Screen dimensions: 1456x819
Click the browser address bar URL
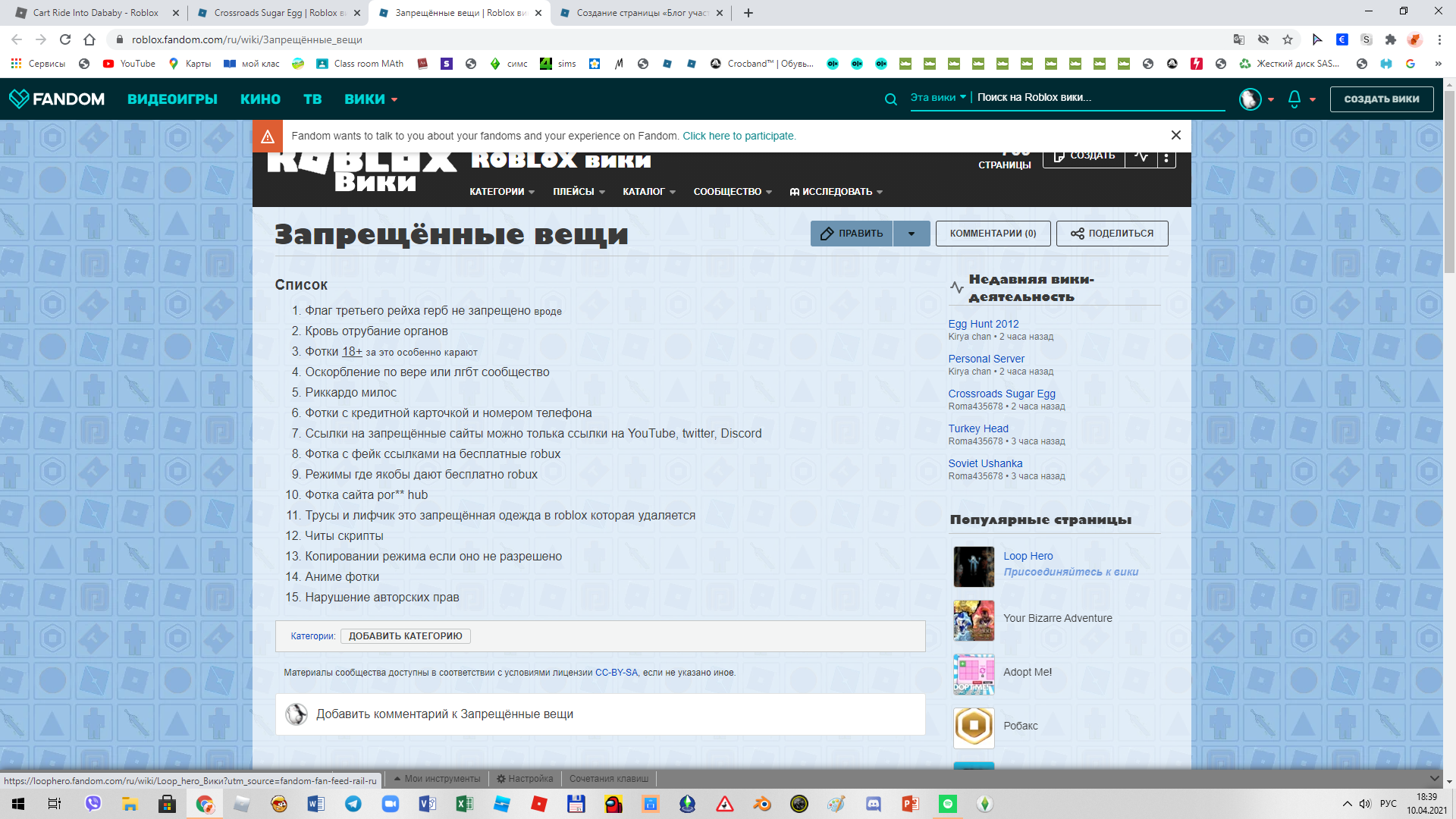tap(246, 39)
